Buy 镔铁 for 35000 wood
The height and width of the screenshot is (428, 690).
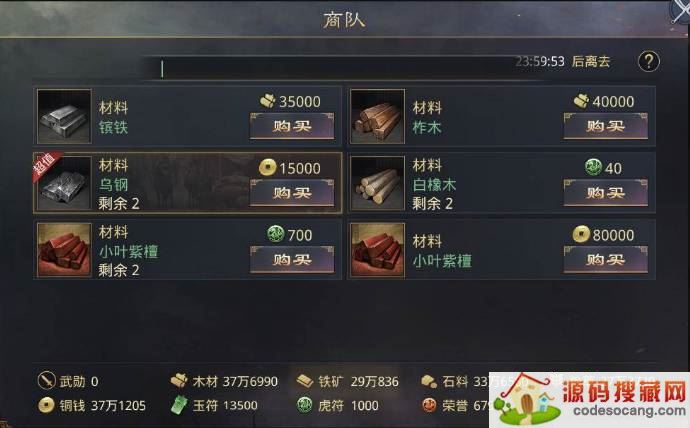click(292, 126)
